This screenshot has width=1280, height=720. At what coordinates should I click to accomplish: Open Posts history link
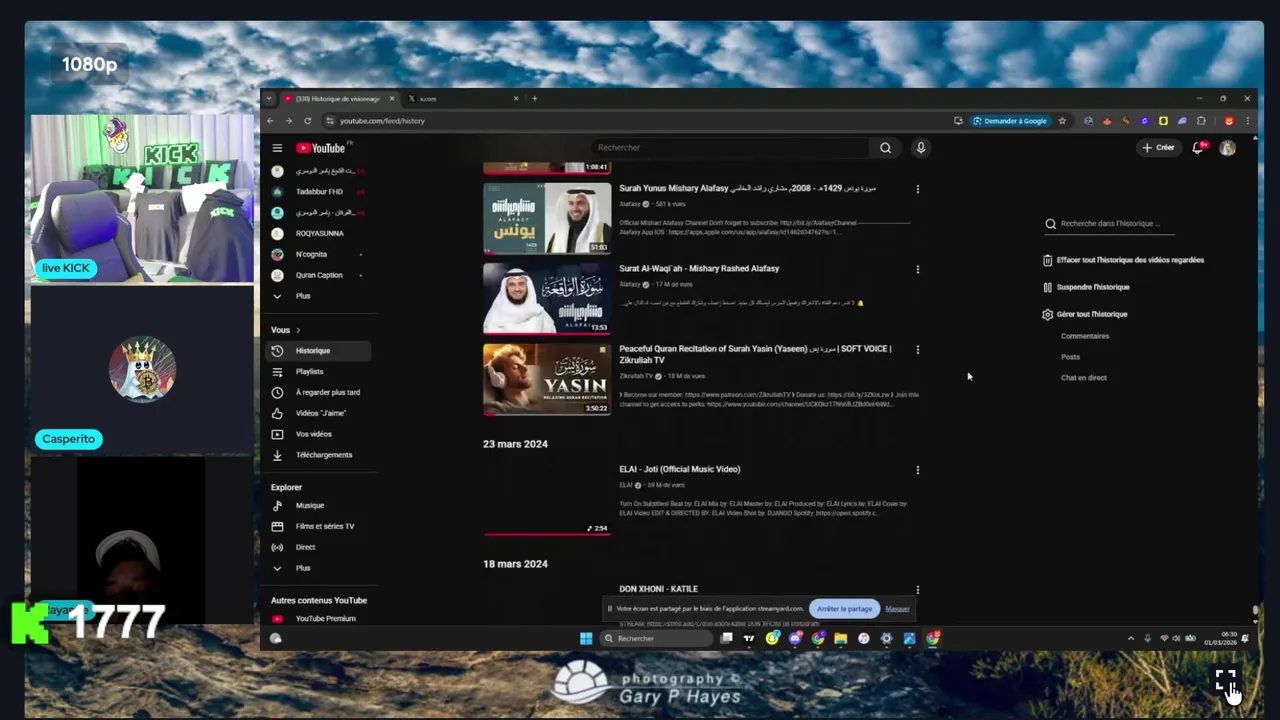[1070, 357]
